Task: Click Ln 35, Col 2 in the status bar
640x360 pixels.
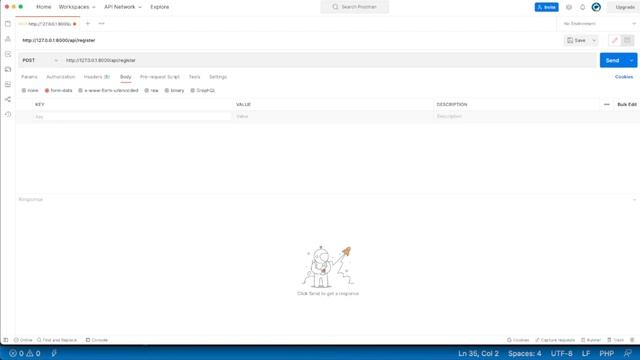Action: coord(478,353)
